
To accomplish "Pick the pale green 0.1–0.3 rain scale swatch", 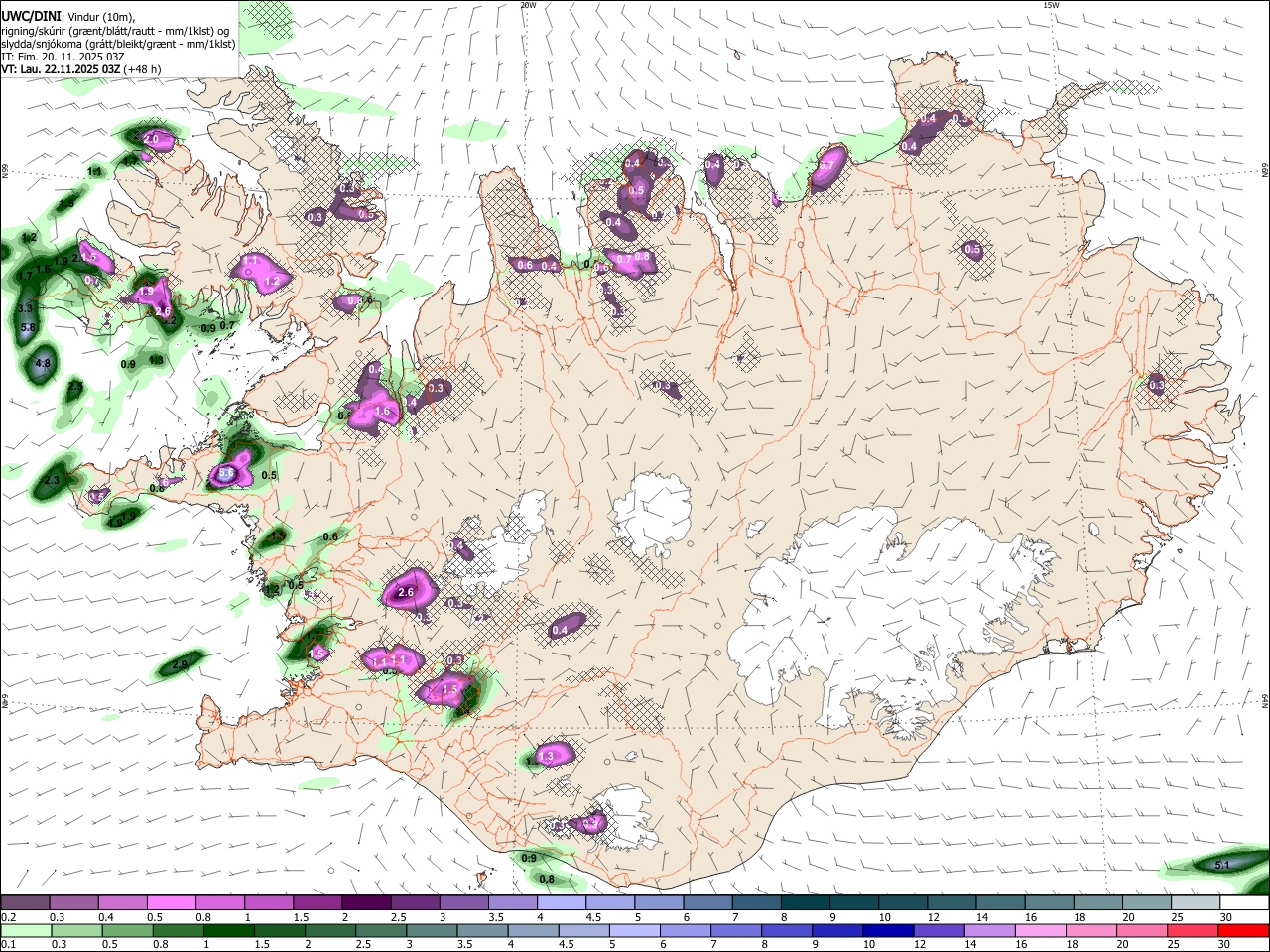I will 26,930.
